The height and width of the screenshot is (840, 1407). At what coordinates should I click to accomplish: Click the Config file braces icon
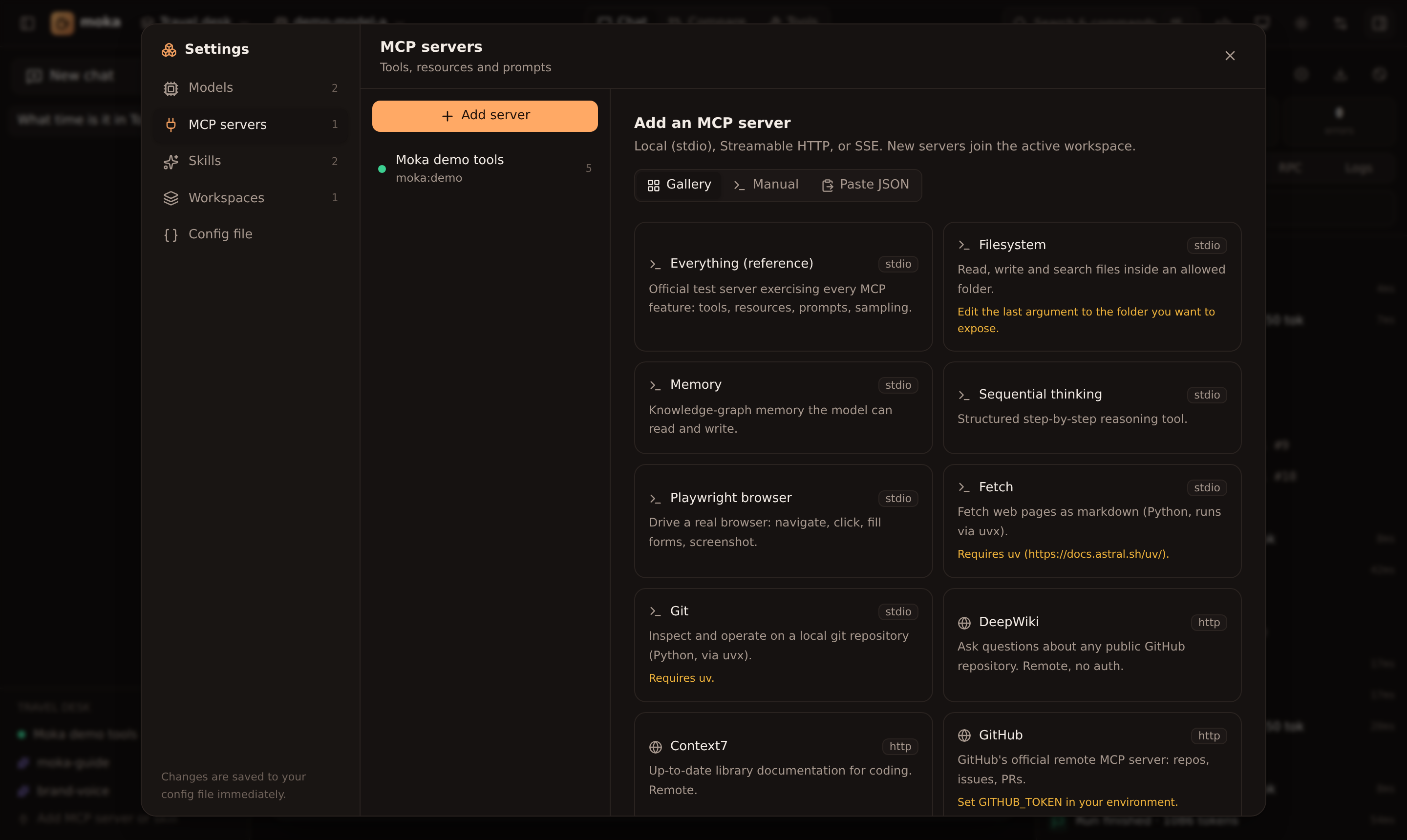point(171,235)
